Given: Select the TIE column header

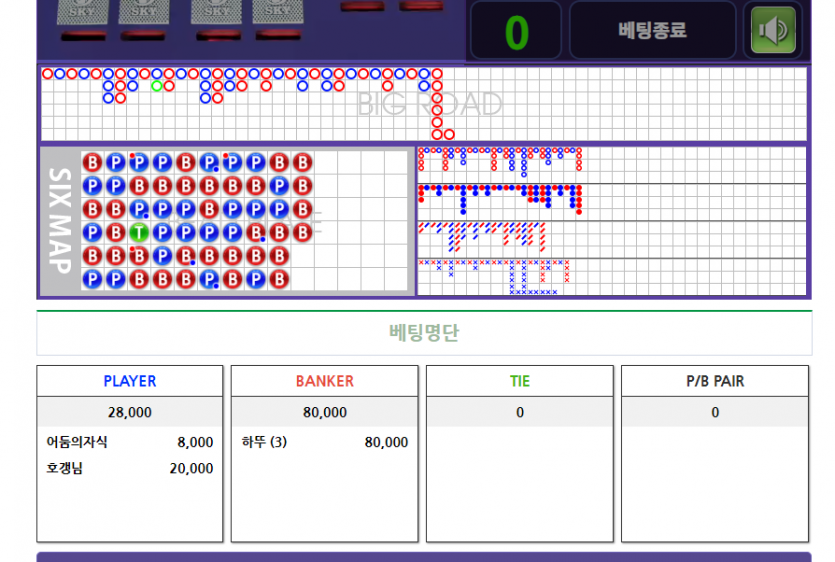Looking at the screenshot, I should (520, 381).
